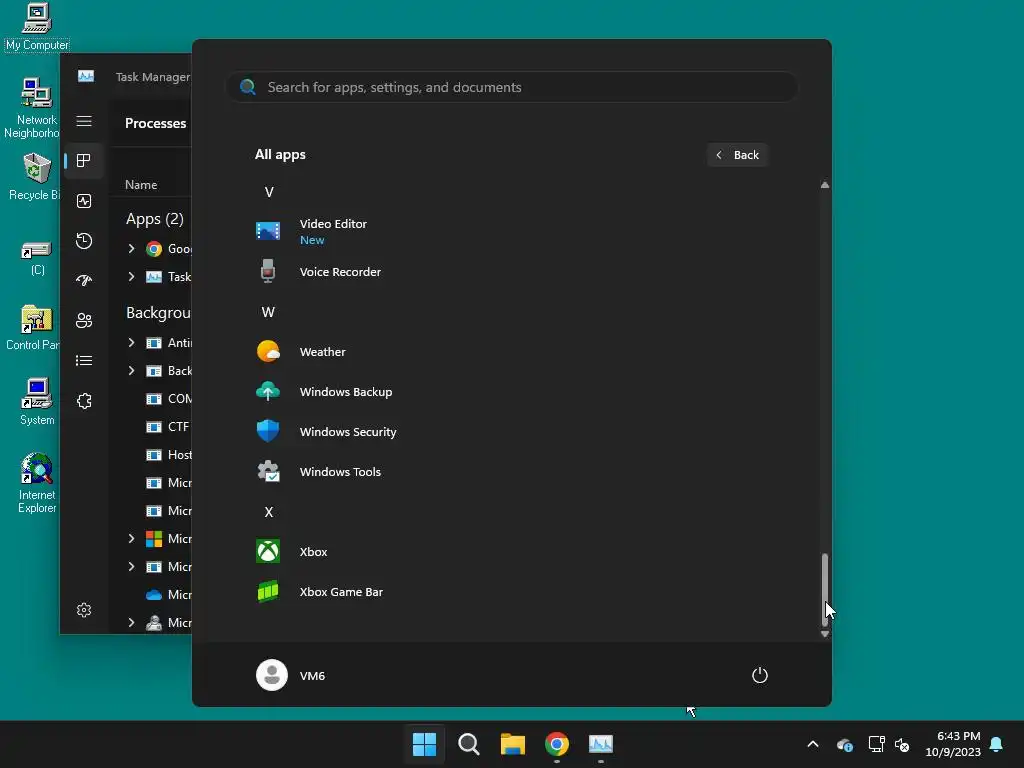
Task: Open Startup apps page in Task Manager
Action: 84,281
